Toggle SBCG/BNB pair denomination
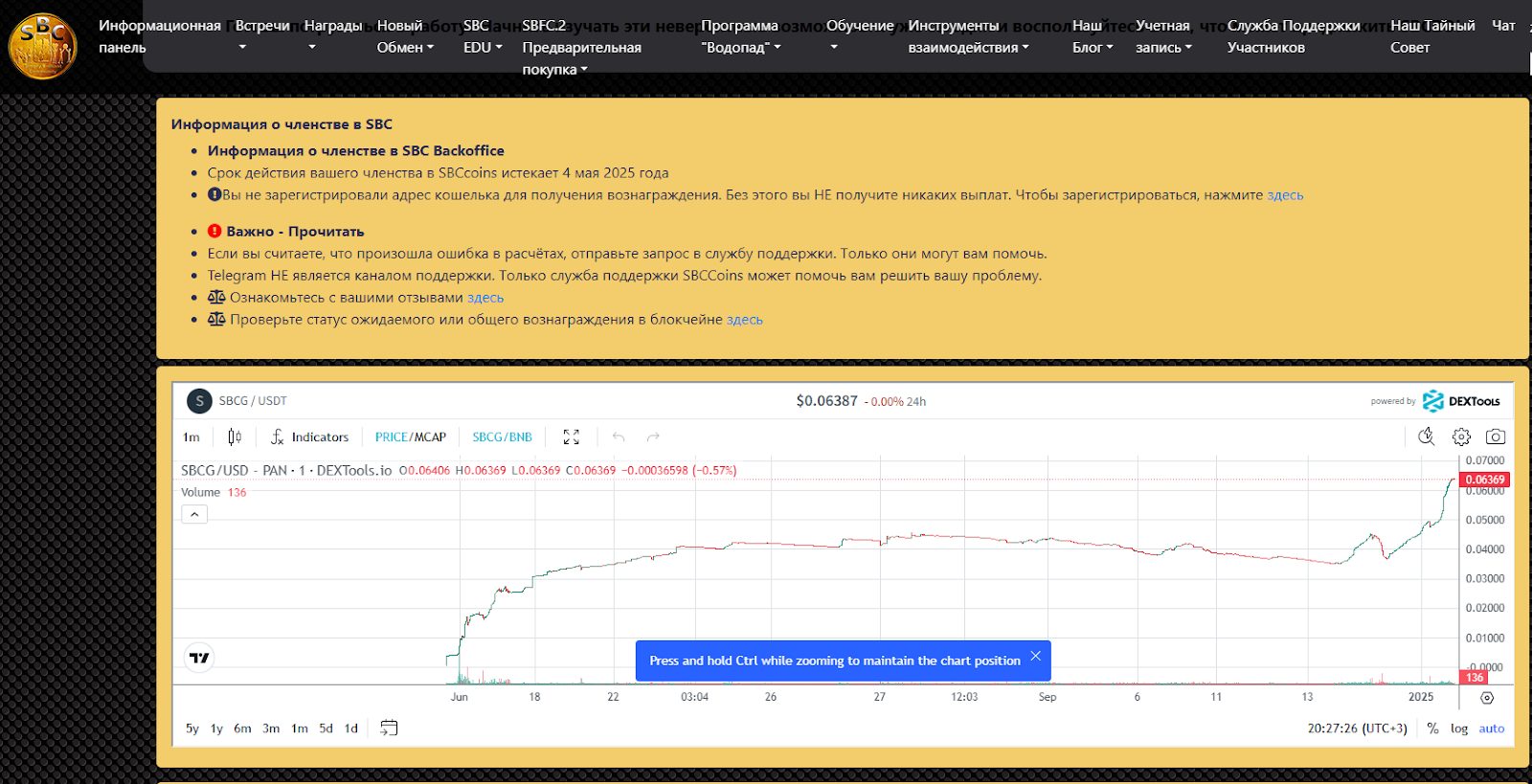The image size is (1532, 784). (x=502, y=437)
